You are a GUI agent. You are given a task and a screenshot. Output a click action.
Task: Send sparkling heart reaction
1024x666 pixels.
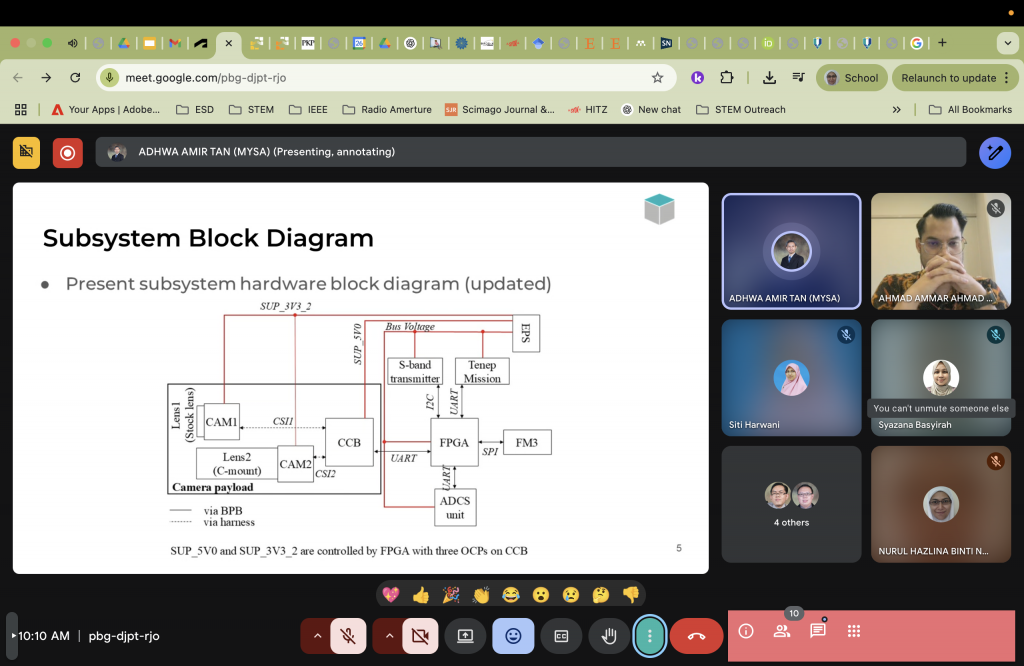pyautogui.click(x=391, y=595)
